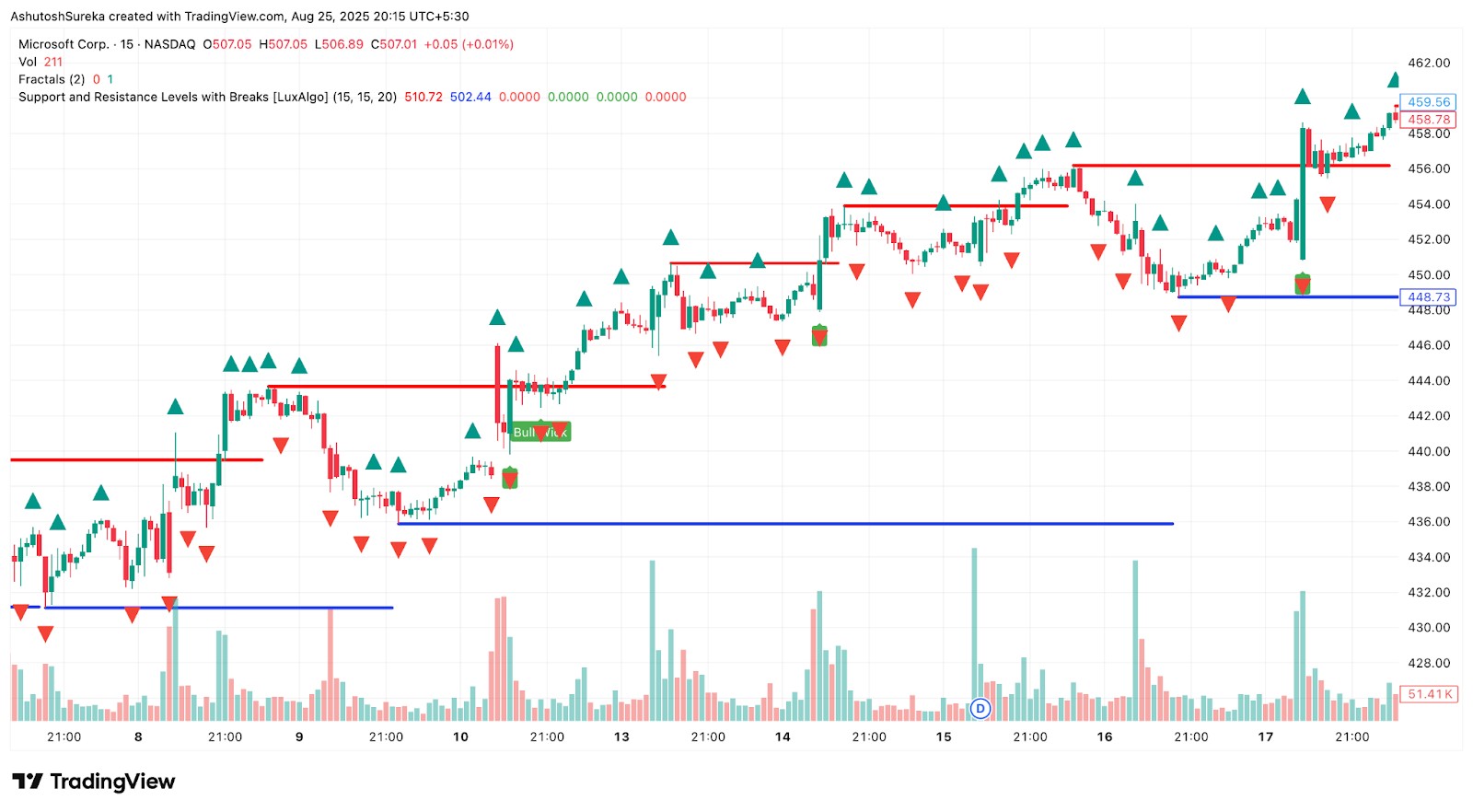
Task: Click the 462.00 price axis label
Action: pos(1429,63)
